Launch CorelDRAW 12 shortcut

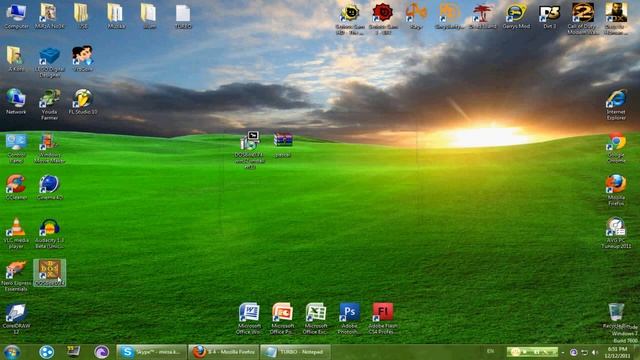(16, 318)
